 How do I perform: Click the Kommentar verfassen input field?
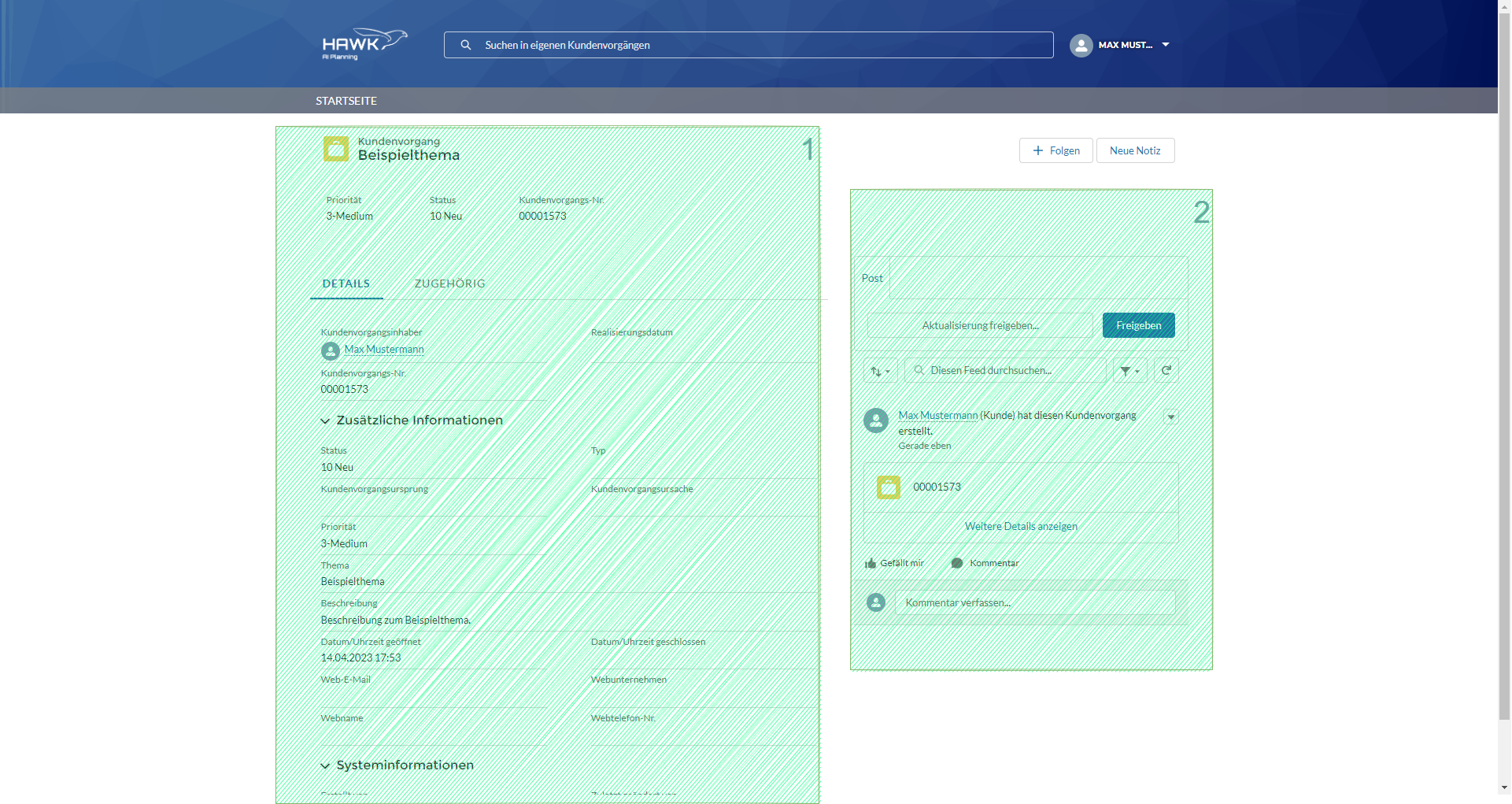pyautogui.click(x=1034, y=603)
